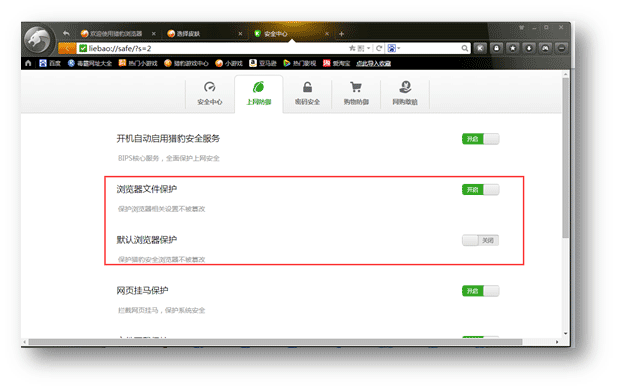Viewport: 617px width, 390px height.
Task: Click the lock toolbar icon
Action: tap(497, 48)
